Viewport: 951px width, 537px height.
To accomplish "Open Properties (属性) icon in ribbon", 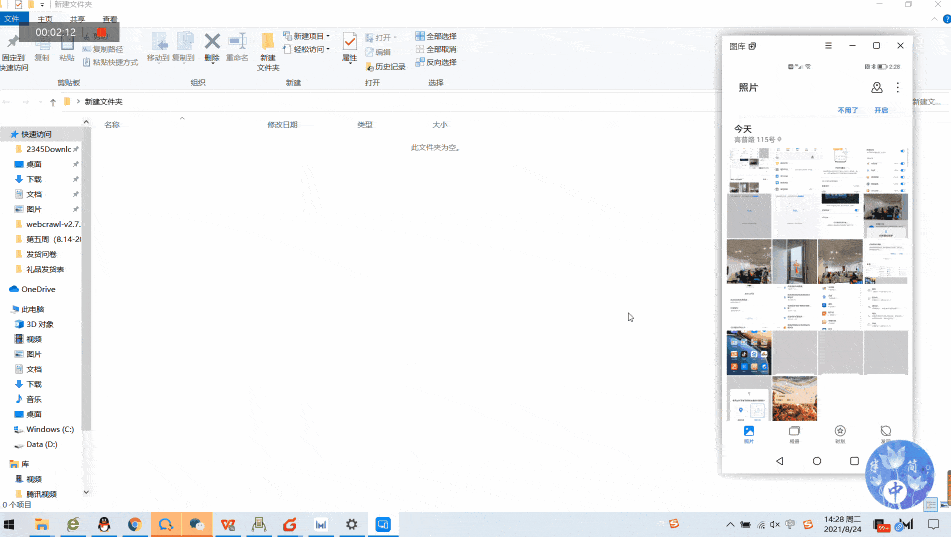I will click(349, 41).
